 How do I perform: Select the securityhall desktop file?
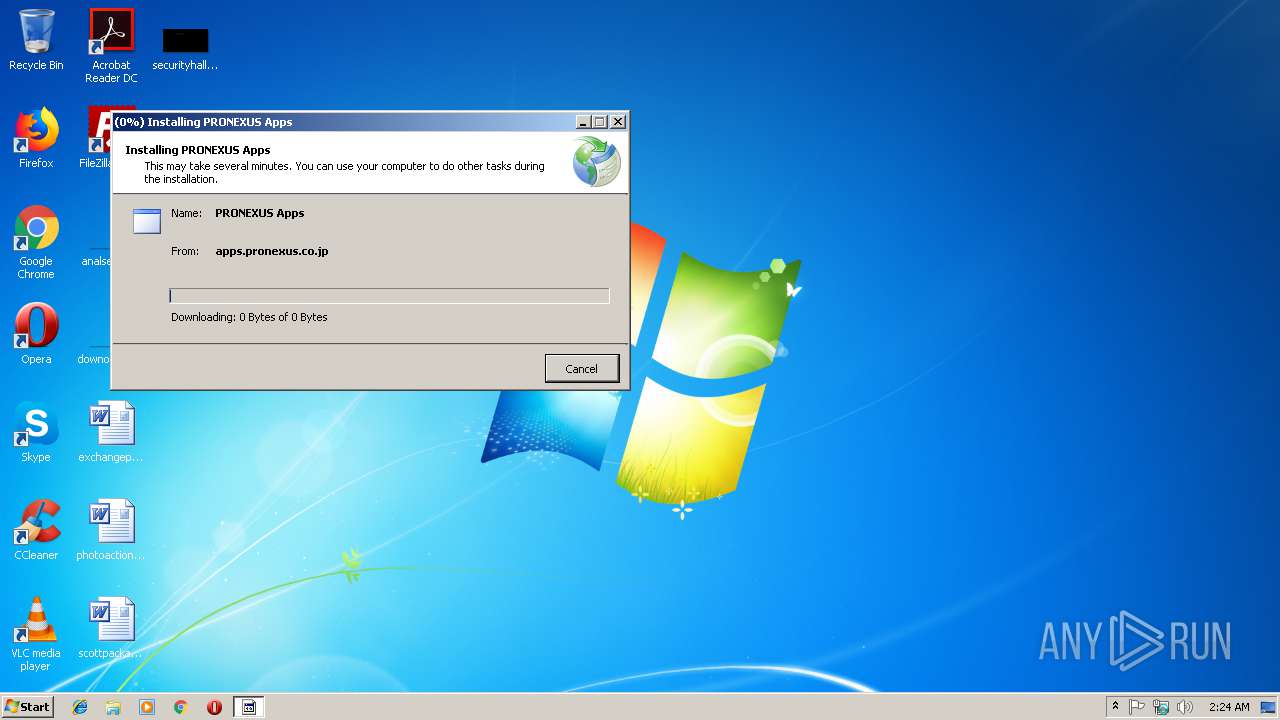pos(185,48)
